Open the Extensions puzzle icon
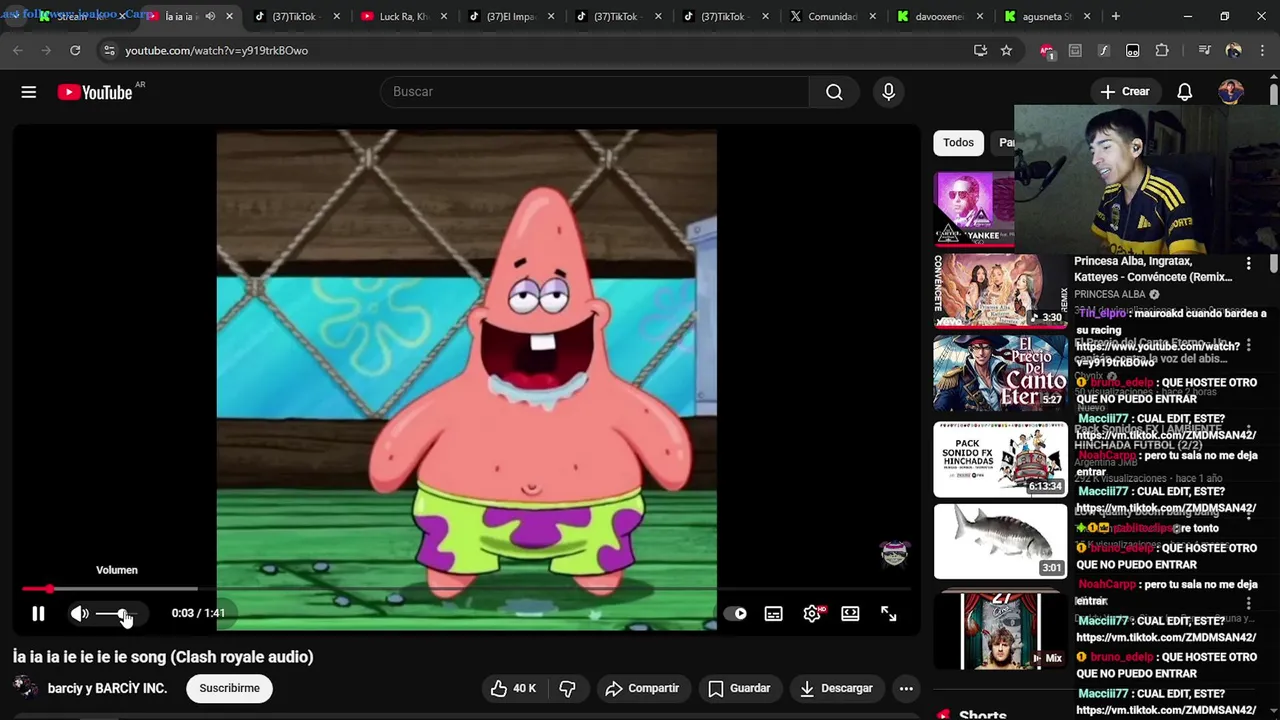Screen dimensions: 1280x720 pyautogui.click(x=1162, y=50)
